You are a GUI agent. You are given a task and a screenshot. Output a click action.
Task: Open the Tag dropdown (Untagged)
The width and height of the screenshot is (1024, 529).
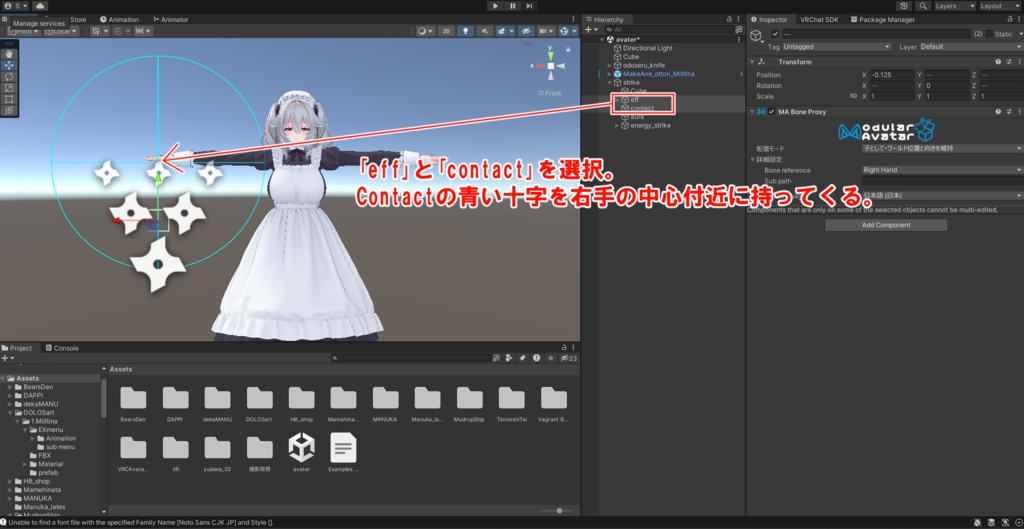coord(837,47)
